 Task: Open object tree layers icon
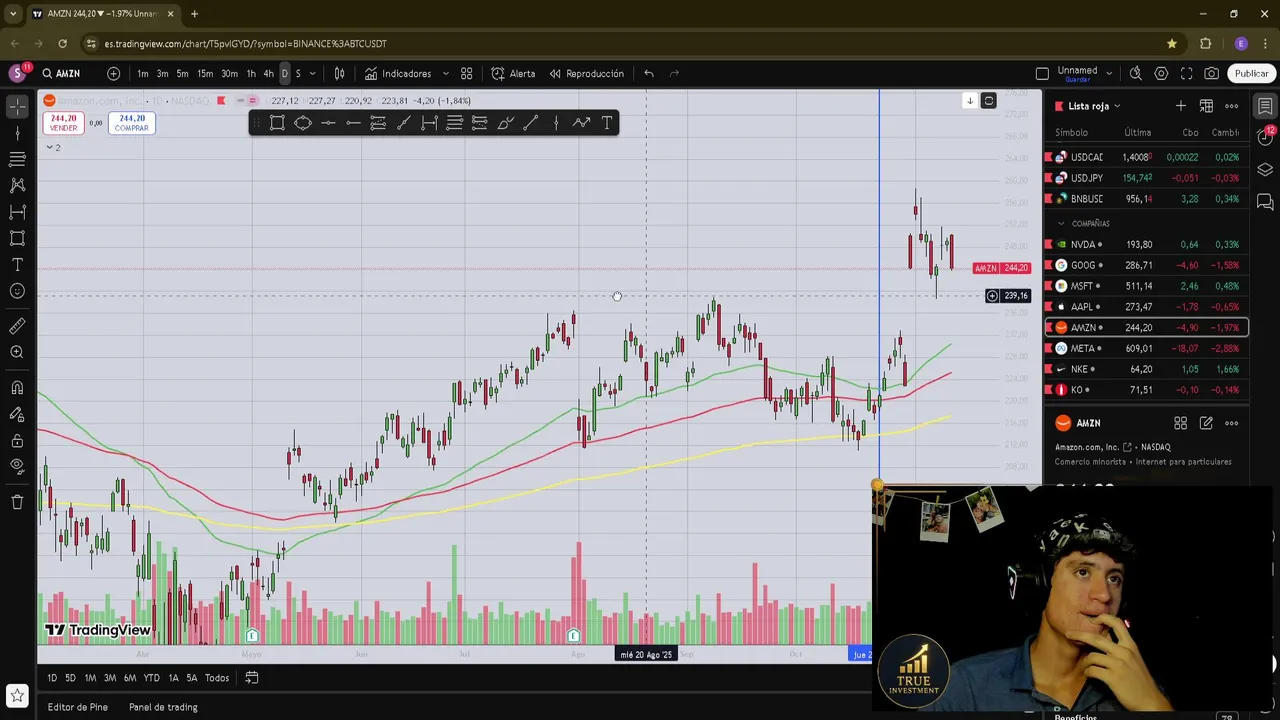[x=1265, y=170]
